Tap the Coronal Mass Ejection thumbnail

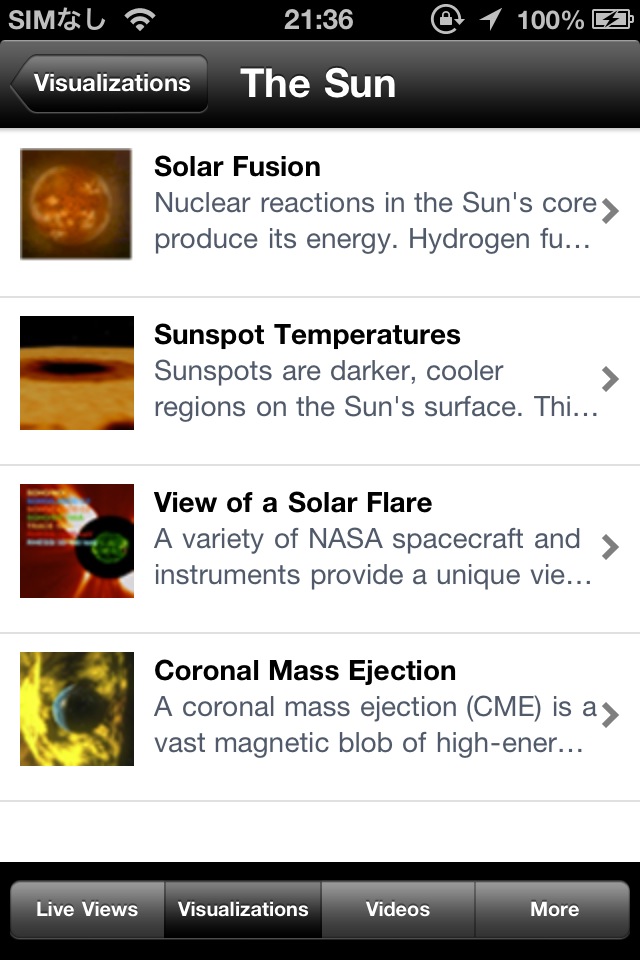pyautogui.click(x=76, y=709)
